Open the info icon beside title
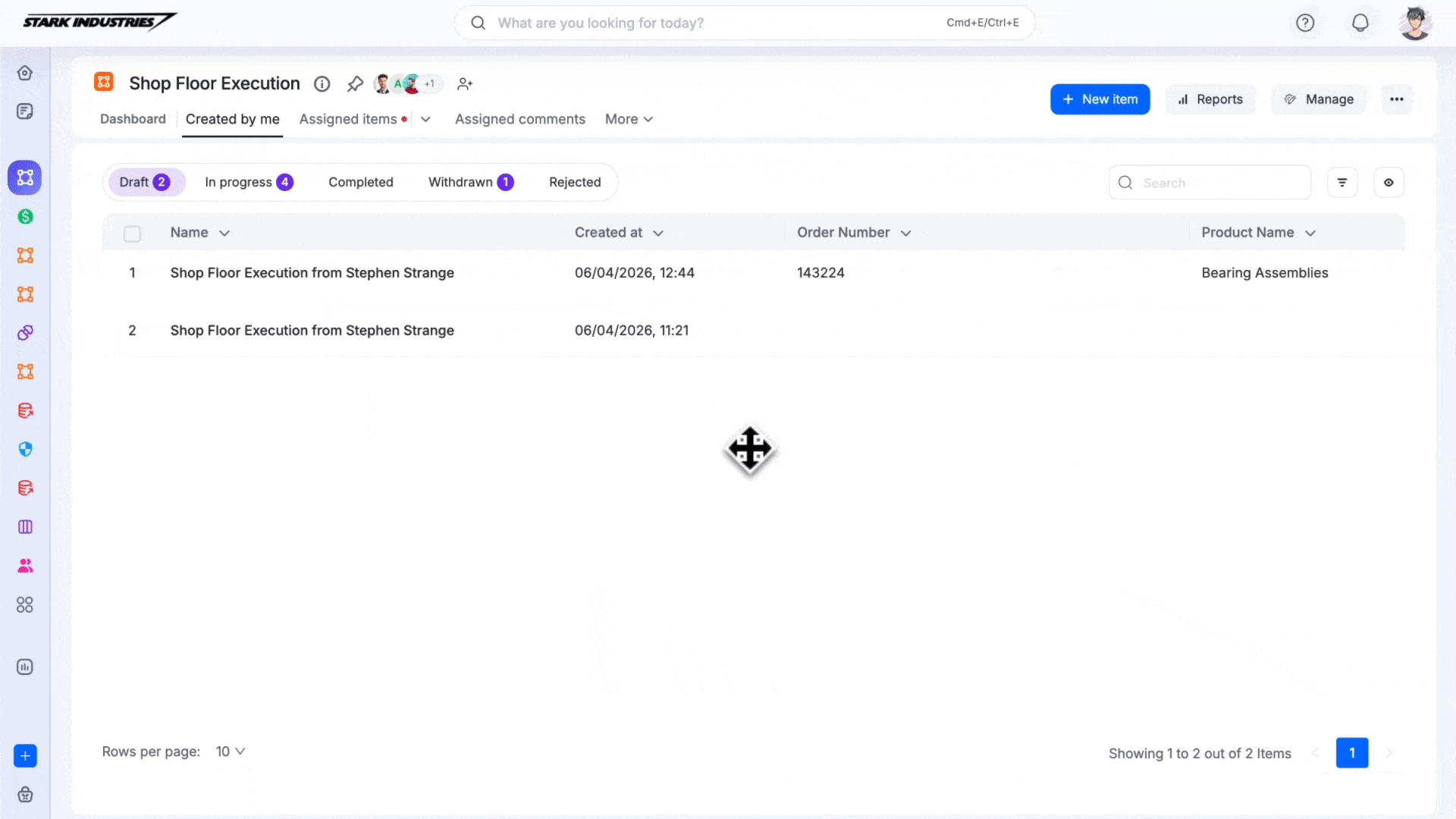Image resolution: width=1456 pixels, height=819 pixels. coord(322,84)
